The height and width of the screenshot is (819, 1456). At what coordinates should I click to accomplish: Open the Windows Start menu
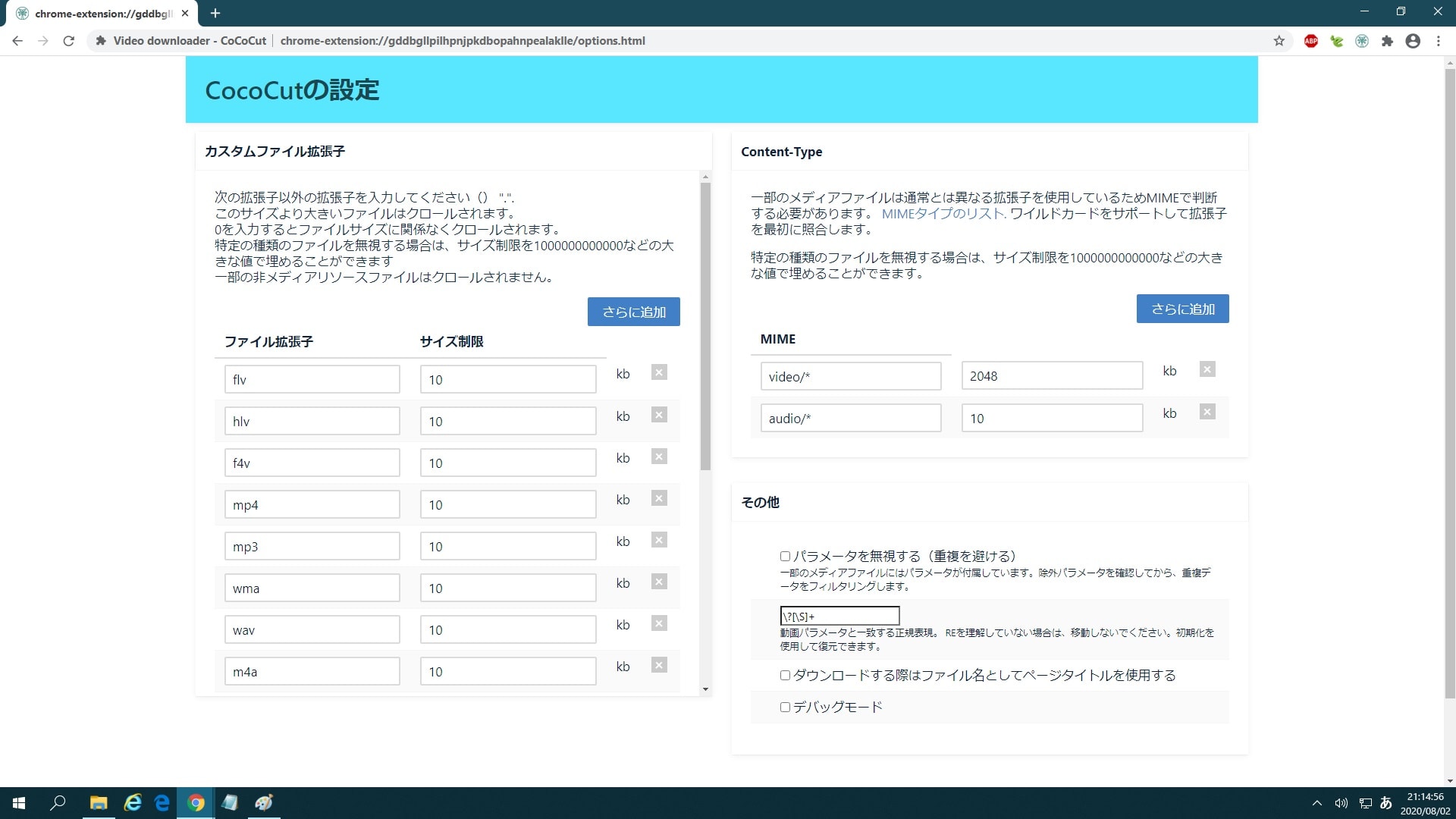click(19, 803)
